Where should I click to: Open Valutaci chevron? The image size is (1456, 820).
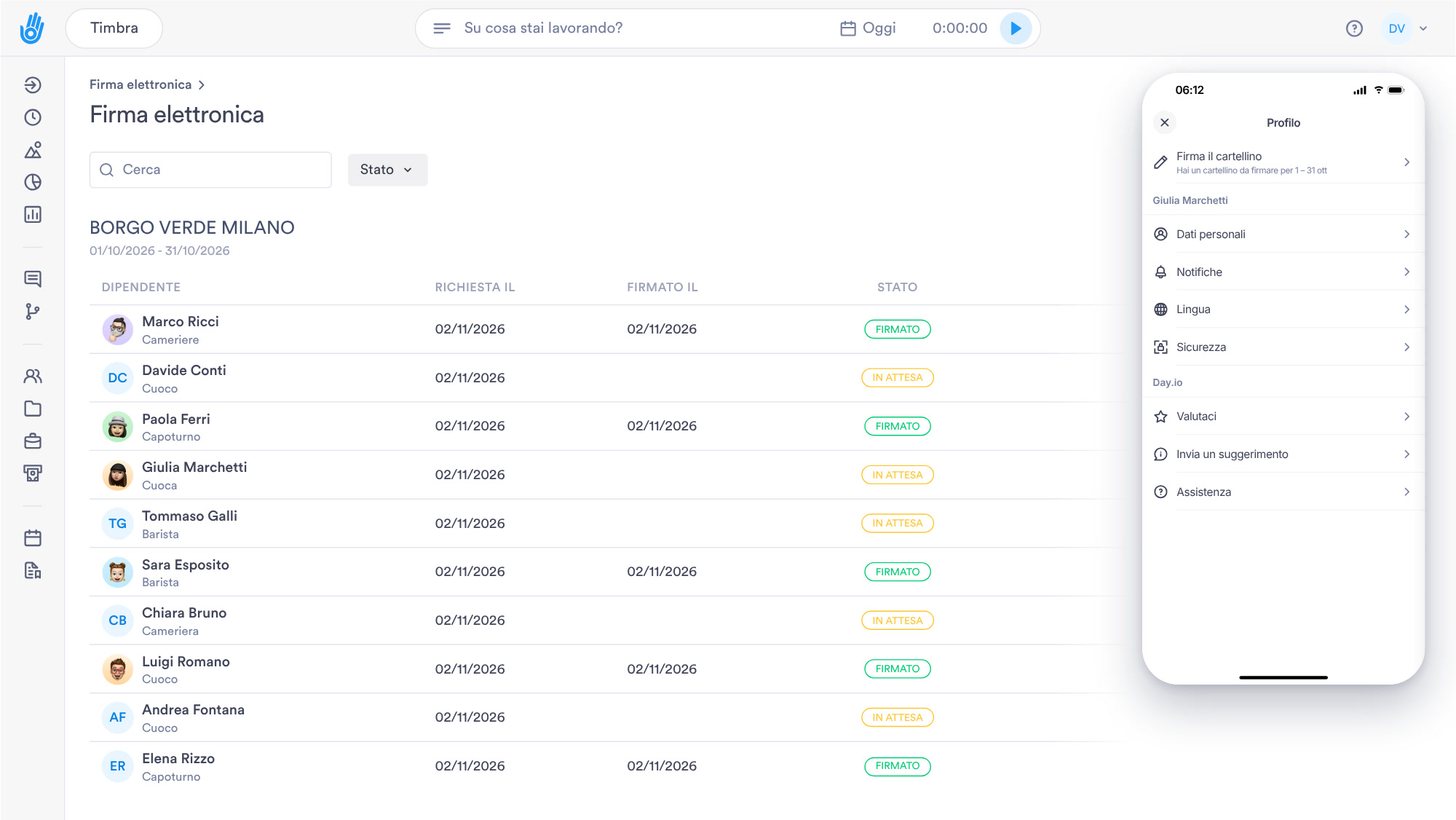coord(1407,417)
